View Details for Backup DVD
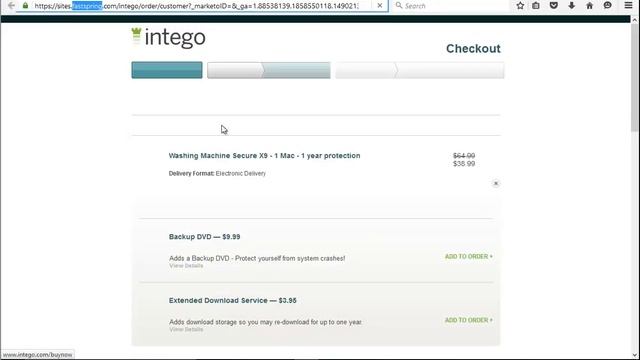Image resolution: width=640 pixels, height=360 pixels. (186, 266)
